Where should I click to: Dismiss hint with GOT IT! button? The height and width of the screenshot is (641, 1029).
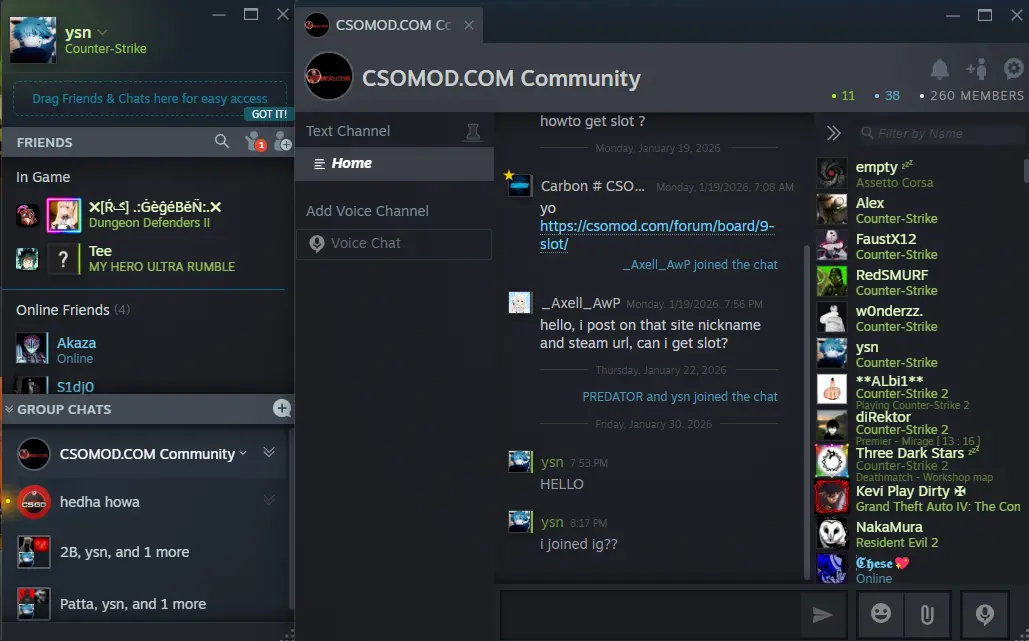[x=268, y=114]
